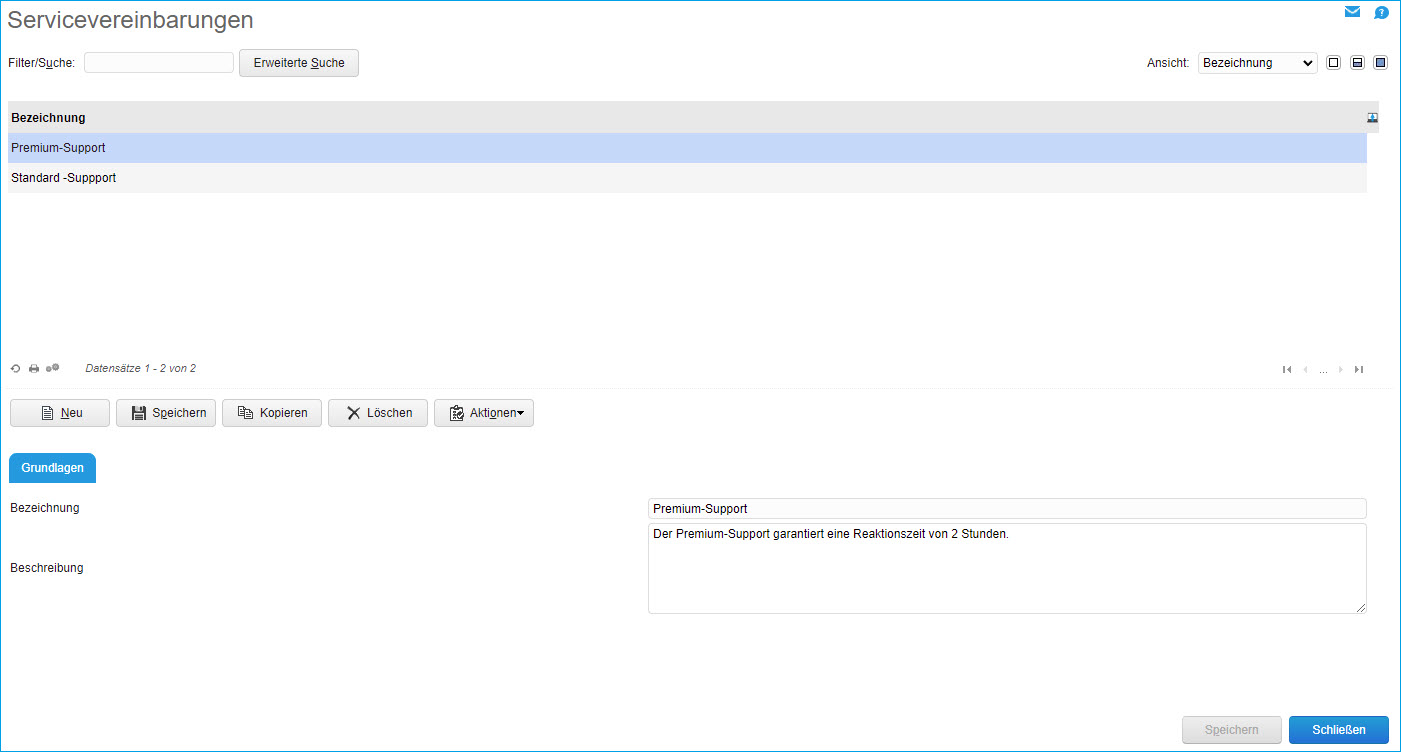The width and height of the screenshot is (1401, 752).
Task: Select the Standard -Suppport row
Action: tap(687, 178)
